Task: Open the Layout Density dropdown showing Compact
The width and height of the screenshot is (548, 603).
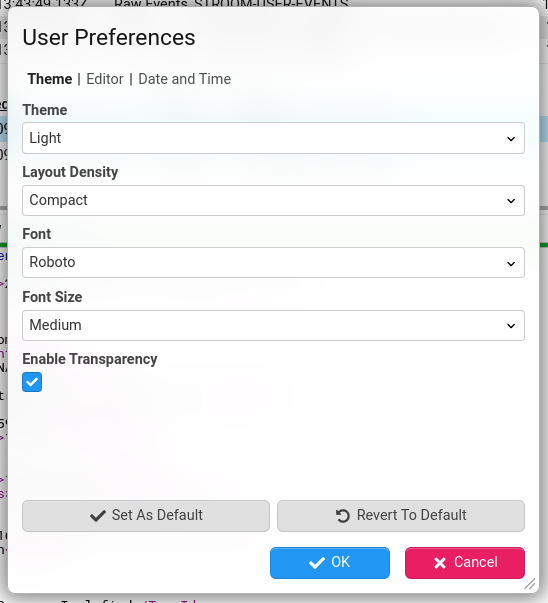Action: pyautogui.click(x=273, y=200)
